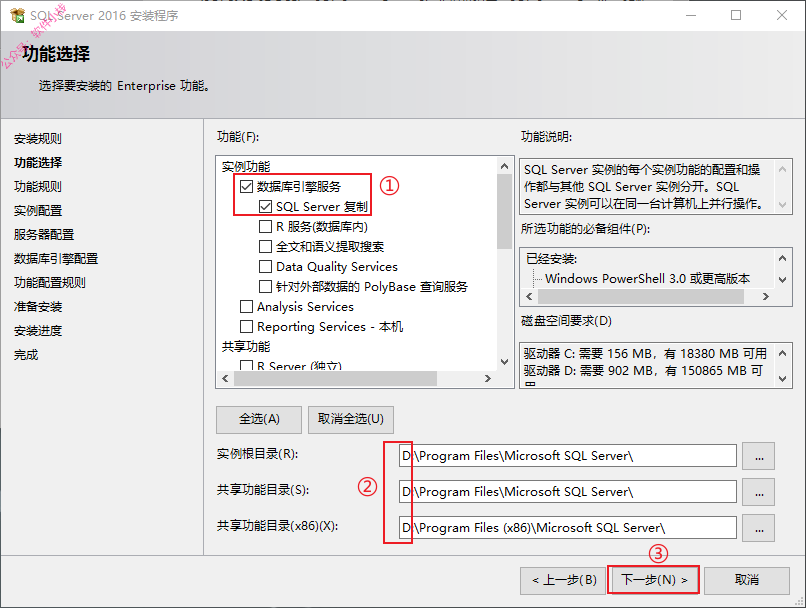Click the 实例功能 group header
806x608 pixels.
pyautogui.click(x=246, y=167)
